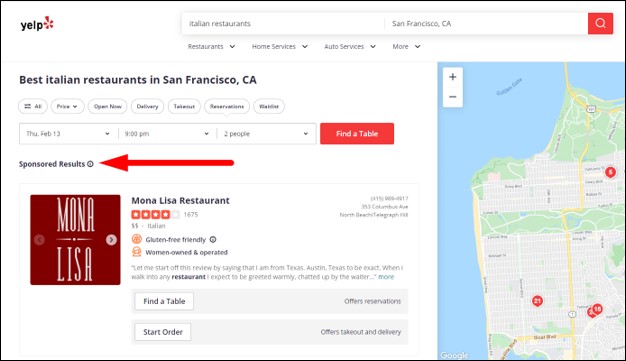Image resolution: width=626 pixels, height=361 pixels.
Task: Toggle the Delivery filter
Action: [x=147, y=106]
